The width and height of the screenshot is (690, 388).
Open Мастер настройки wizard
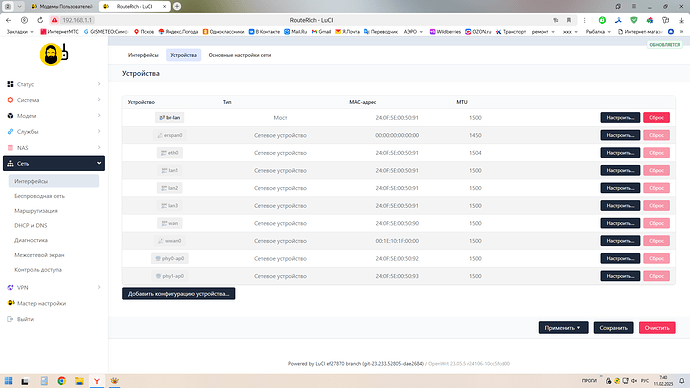pyautogui.click(x=41, y=303)
